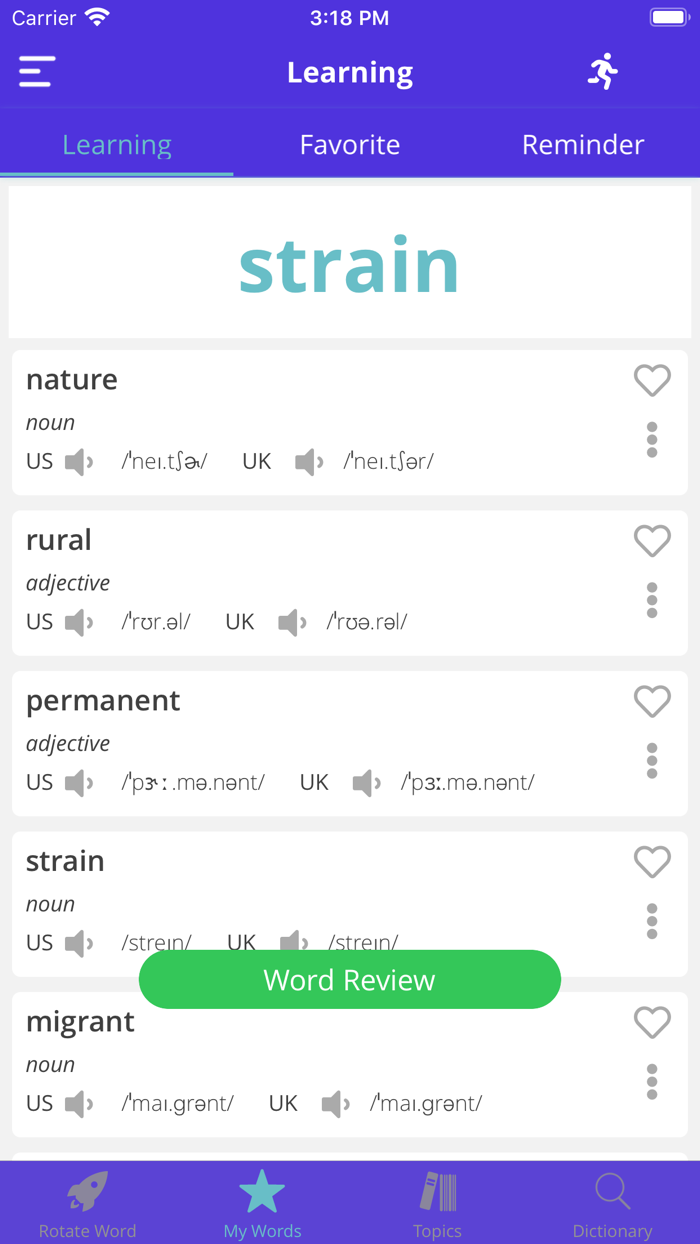Viewport: 700px width, 1244px height.
Task: Open the Dictionary search in bottom bar
Action: tap(612, 1201)
